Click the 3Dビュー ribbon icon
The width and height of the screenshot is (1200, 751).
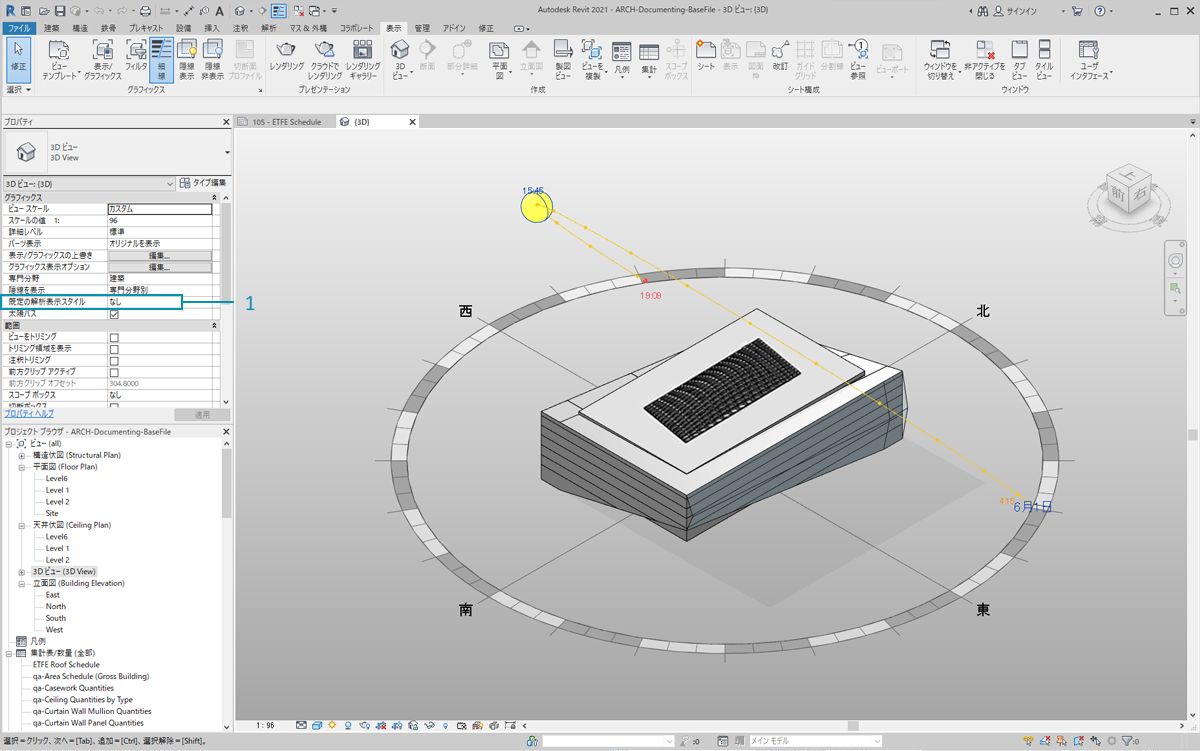400,59
